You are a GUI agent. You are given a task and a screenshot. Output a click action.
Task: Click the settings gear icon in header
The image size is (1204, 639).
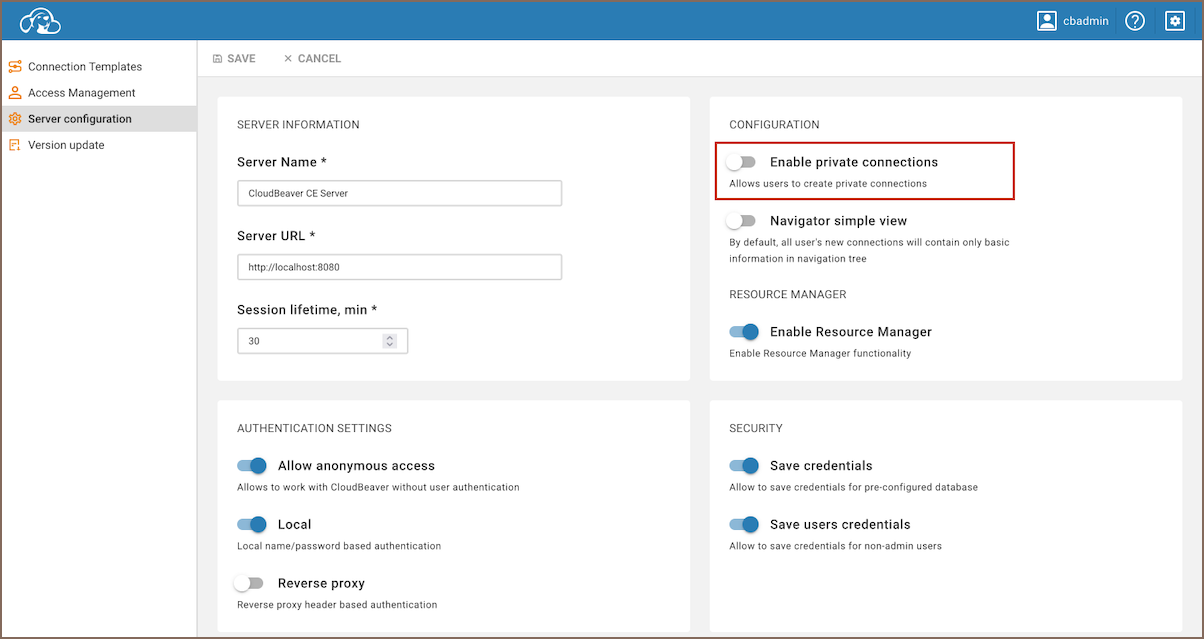[1175, 21]
